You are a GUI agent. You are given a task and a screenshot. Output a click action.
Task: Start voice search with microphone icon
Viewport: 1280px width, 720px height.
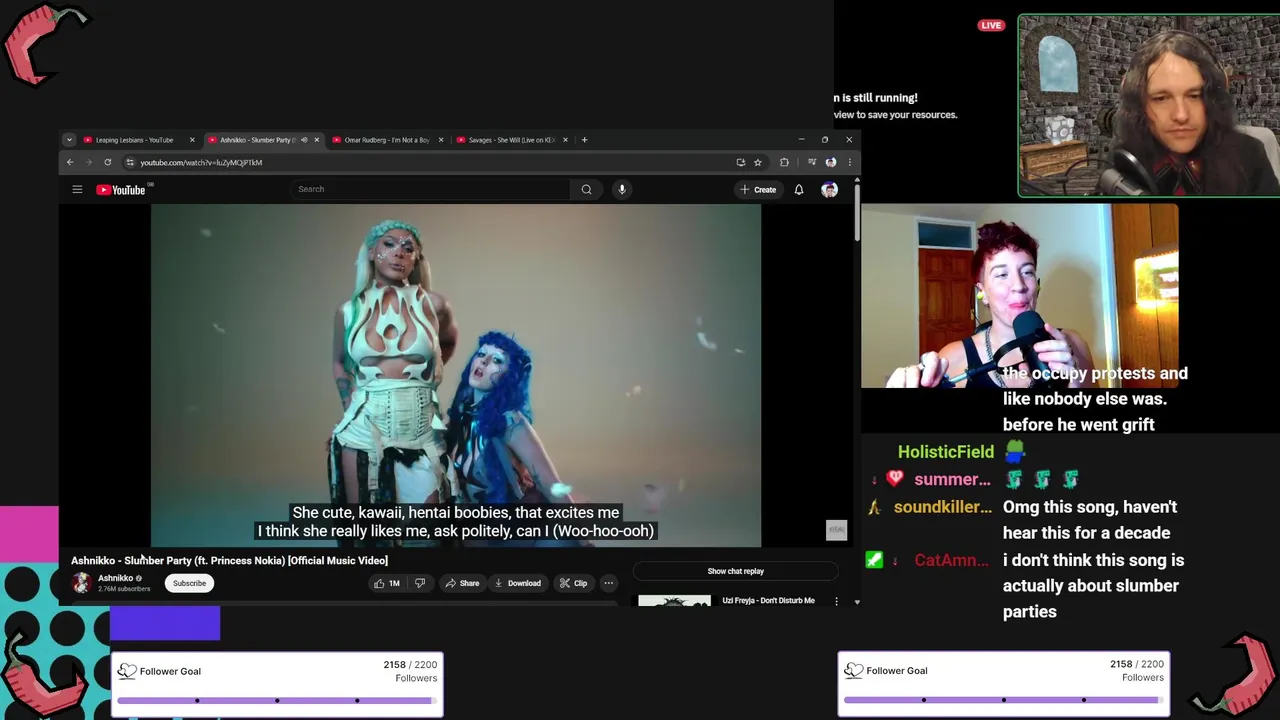pos(621,189)
